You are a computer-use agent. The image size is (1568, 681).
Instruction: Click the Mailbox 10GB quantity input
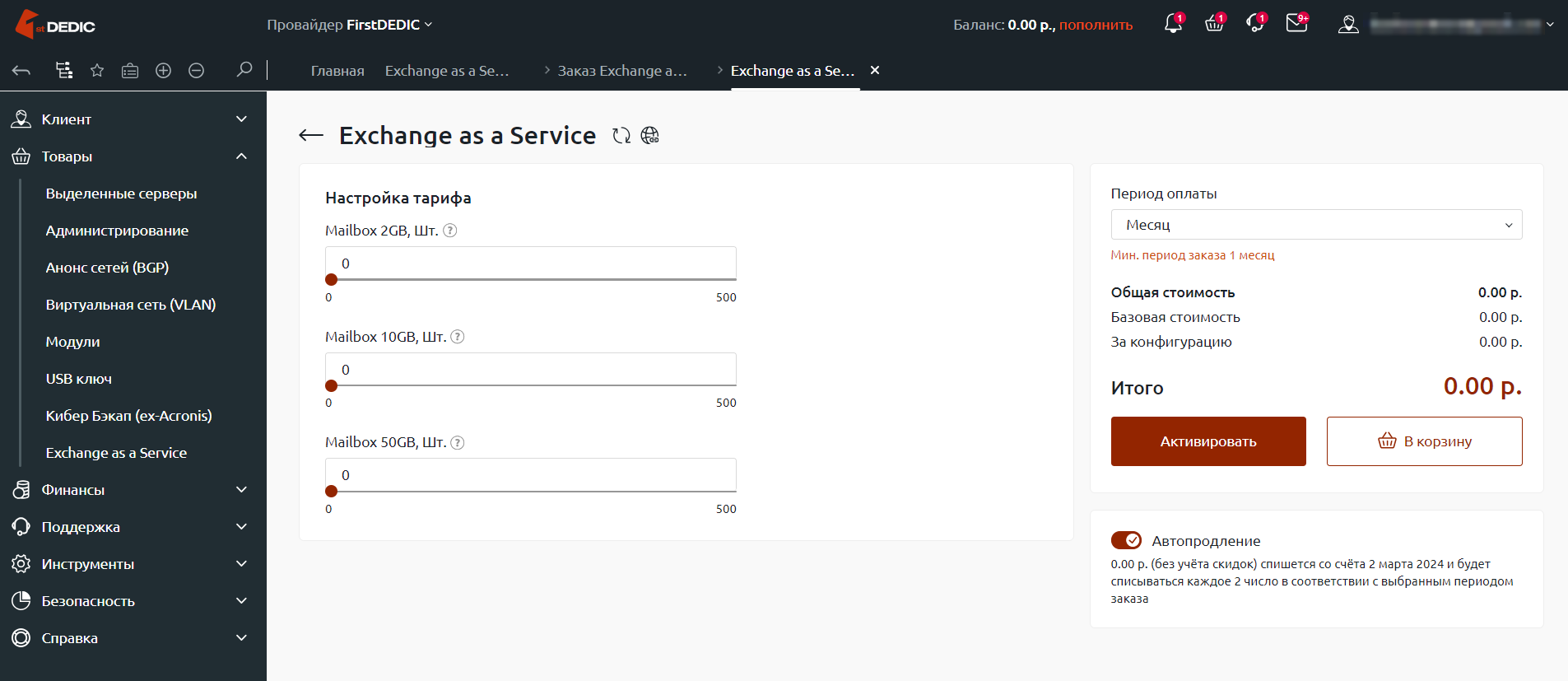[x=531, y=370]
